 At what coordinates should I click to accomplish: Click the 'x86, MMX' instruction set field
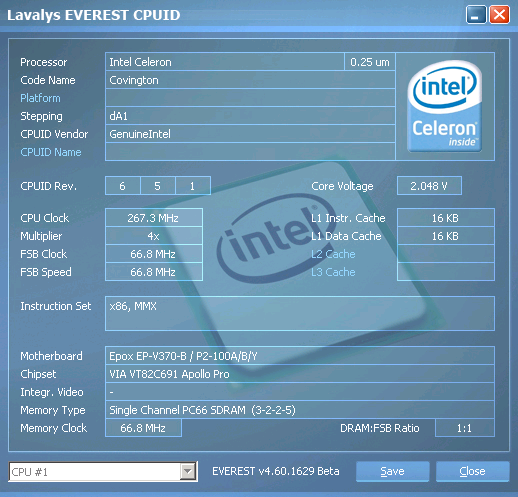300,313
